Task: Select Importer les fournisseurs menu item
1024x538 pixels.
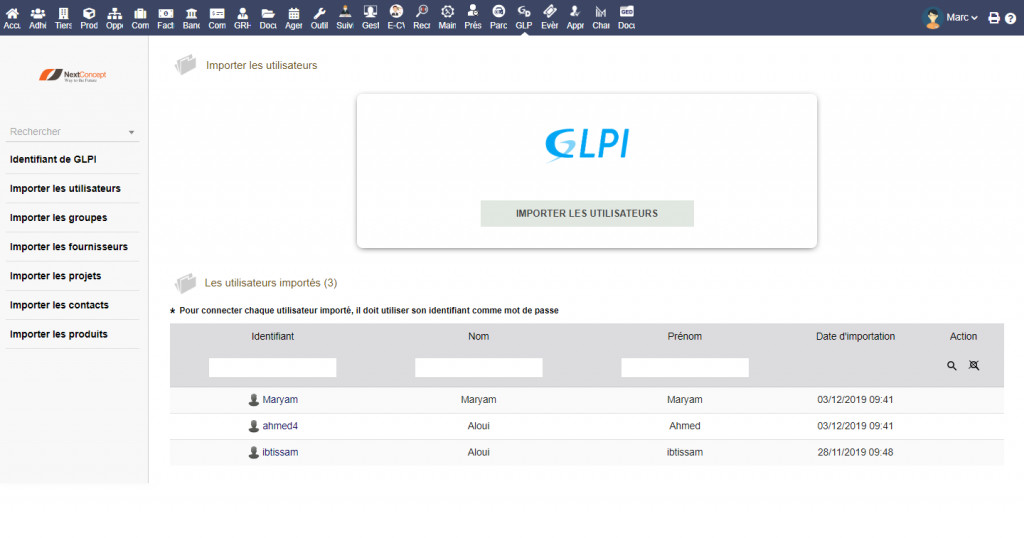Action: [x=69, y=247]
